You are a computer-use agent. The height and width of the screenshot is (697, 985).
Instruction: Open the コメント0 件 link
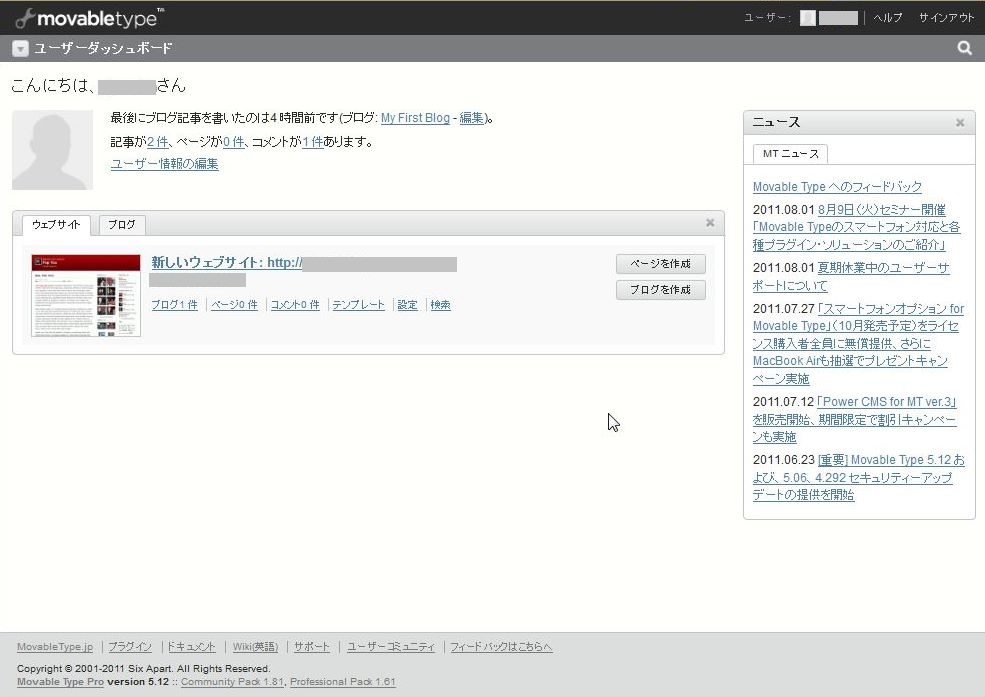(295, 305)
